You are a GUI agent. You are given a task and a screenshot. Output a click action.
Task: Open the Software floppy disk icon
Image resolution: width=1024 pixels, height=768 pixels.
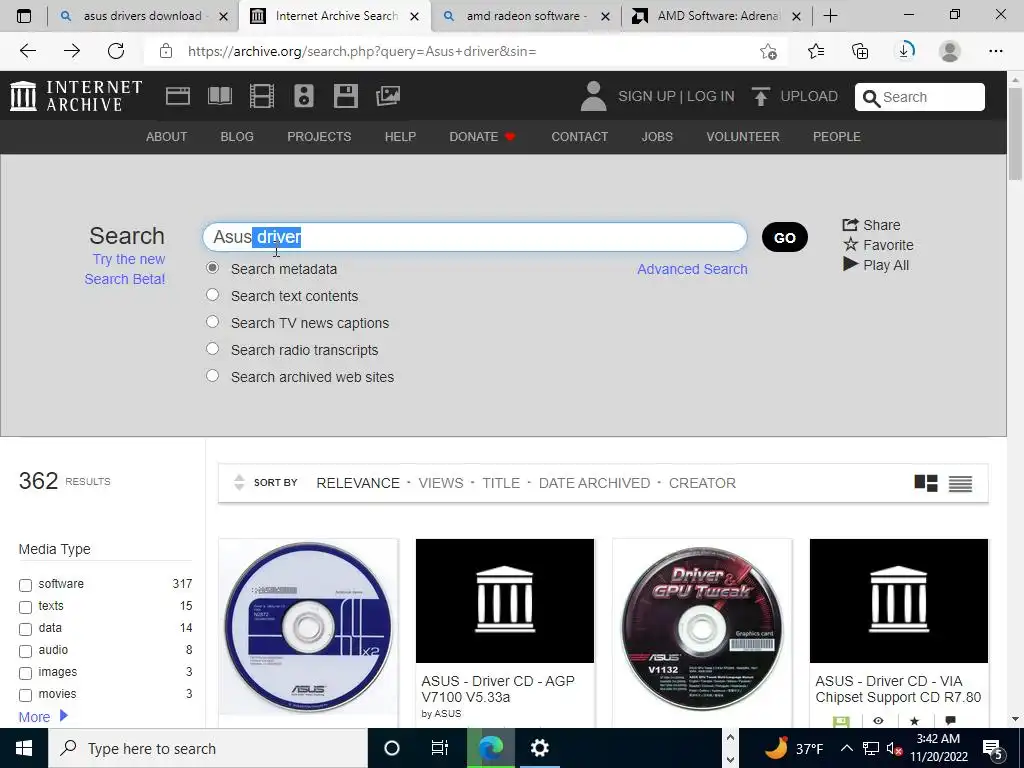click(x=345, y=96)
